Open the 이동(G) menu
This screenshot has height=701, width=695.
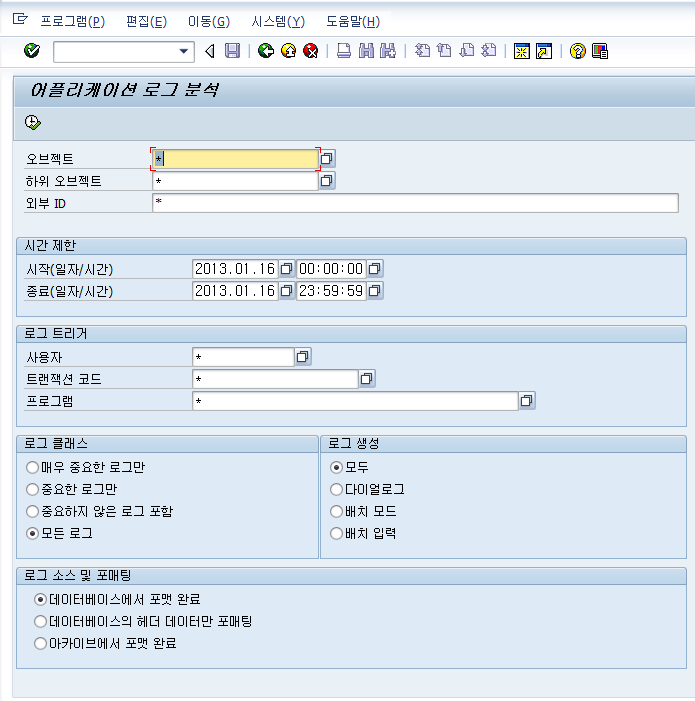pos(209,21)
